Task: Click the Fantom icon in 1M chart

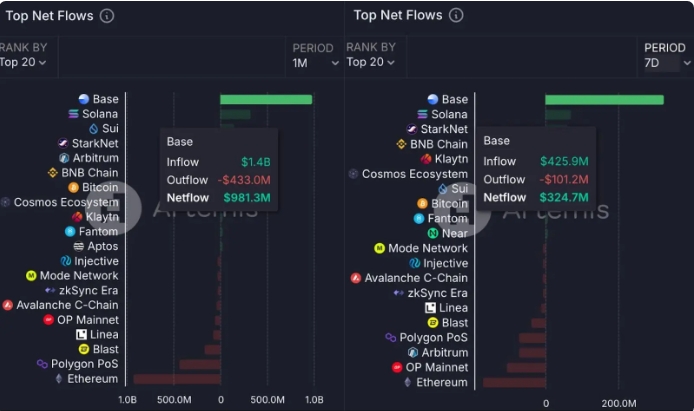Action: coord(70,231)
